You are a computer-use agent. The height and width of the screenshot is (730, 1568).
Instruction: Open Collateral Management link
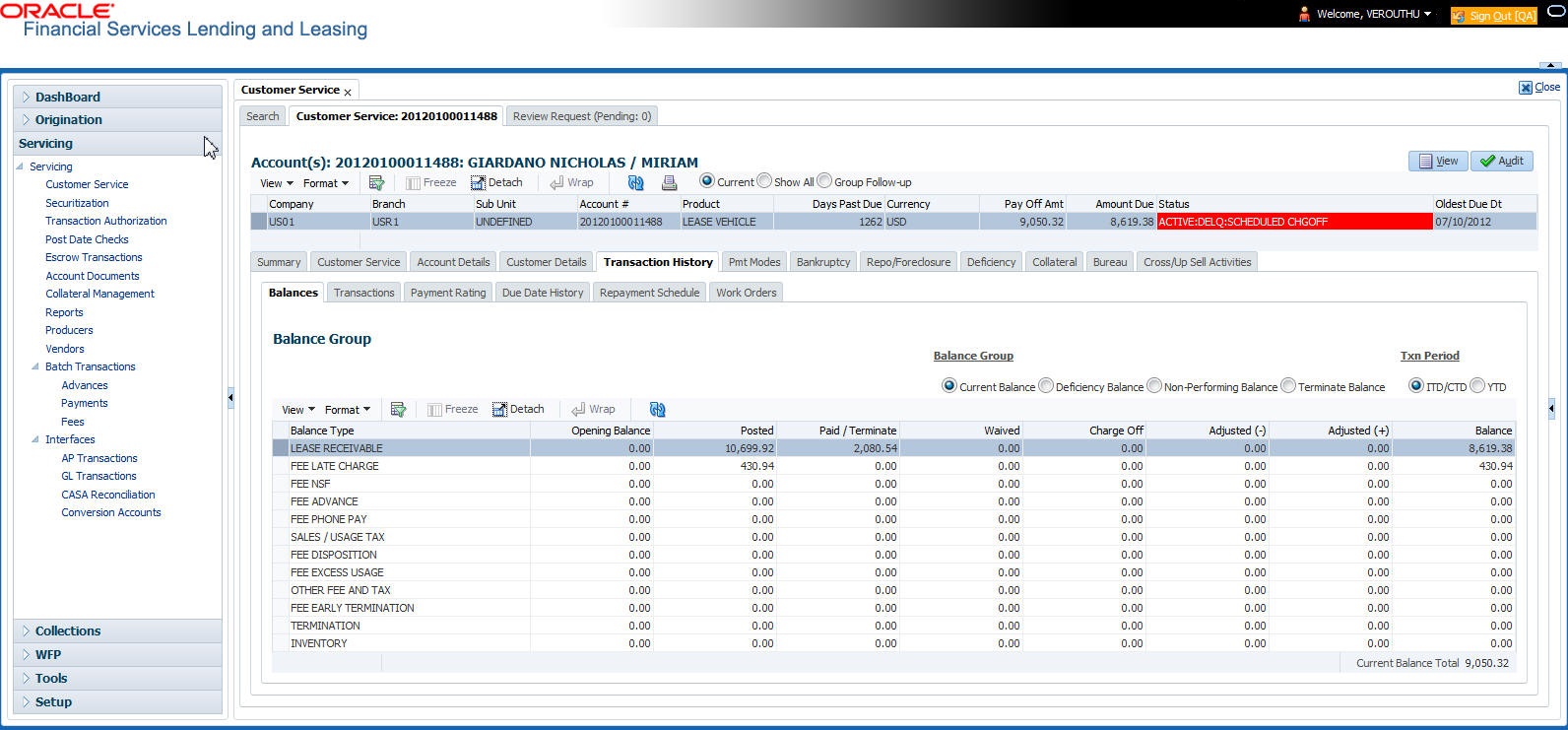point(99,294)
